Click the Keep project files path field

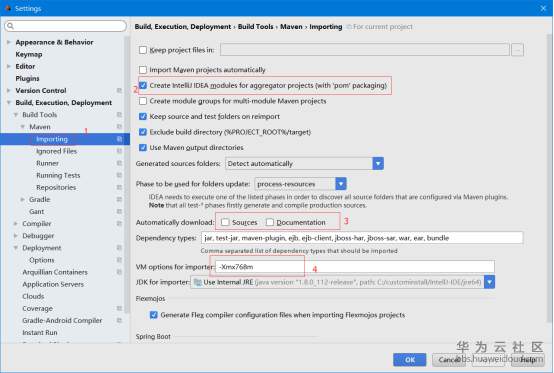click(x=364, y=50)
